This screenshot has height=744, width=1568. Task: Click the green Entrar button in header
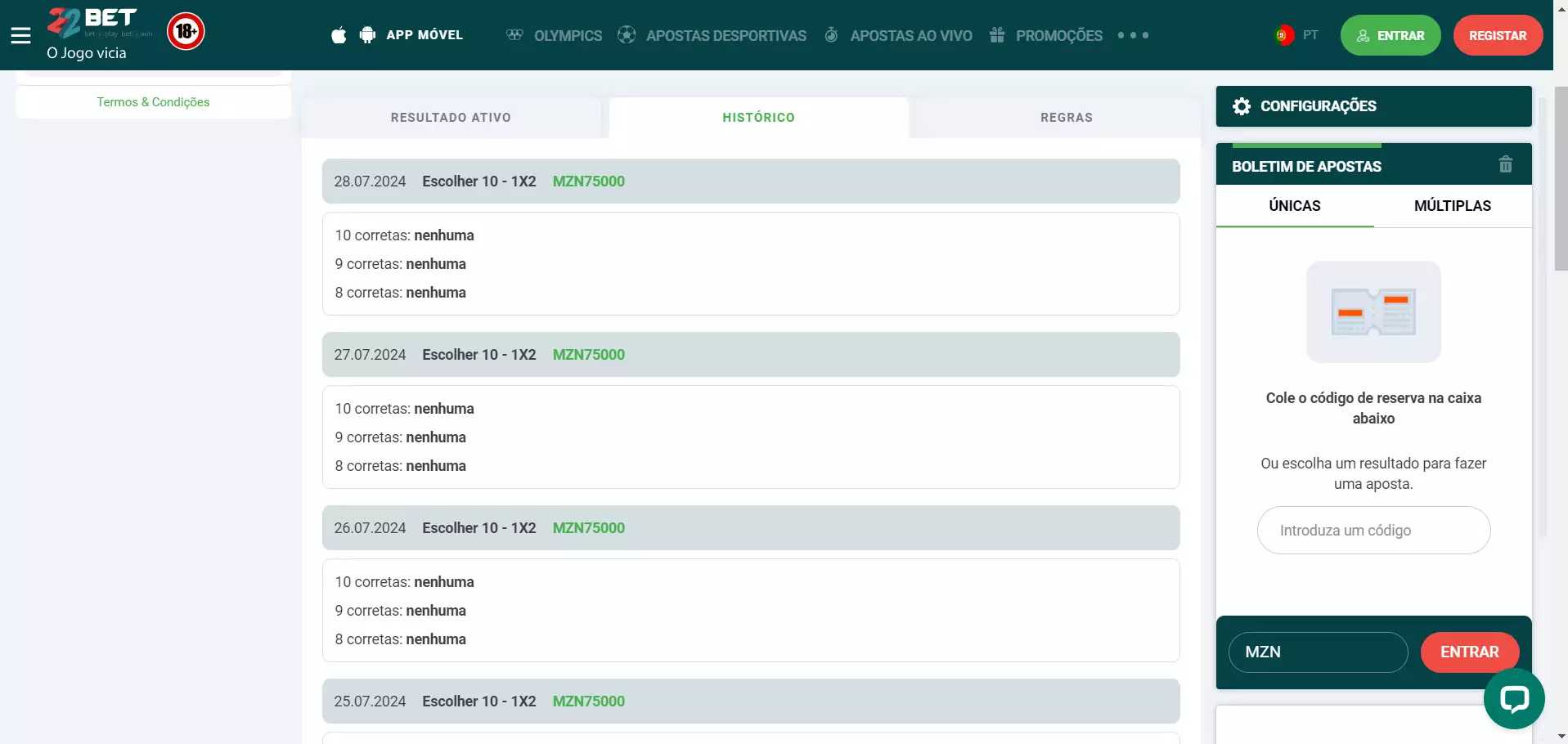tap(1390, 35)
